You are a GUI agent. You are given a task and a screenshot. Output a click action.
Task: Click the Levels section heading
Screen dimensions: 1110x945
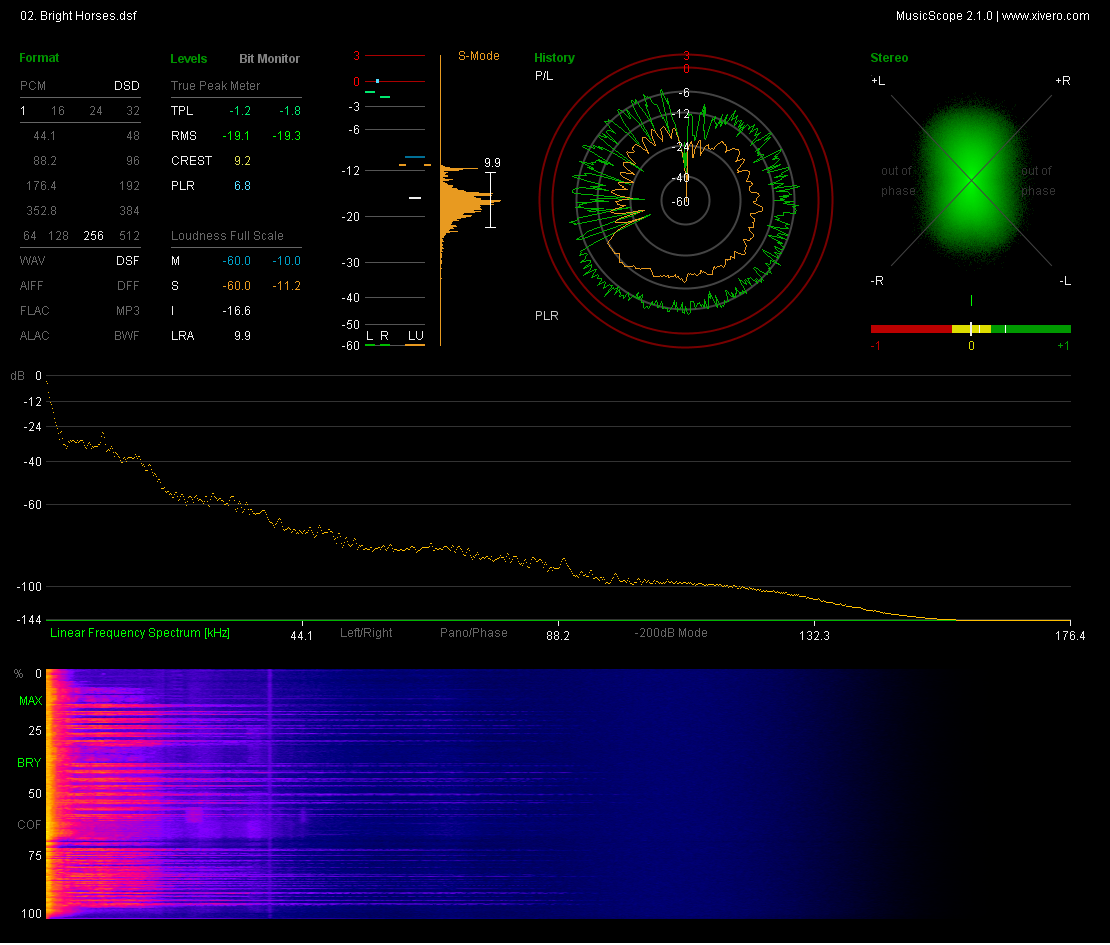click(x=189, y=59)
